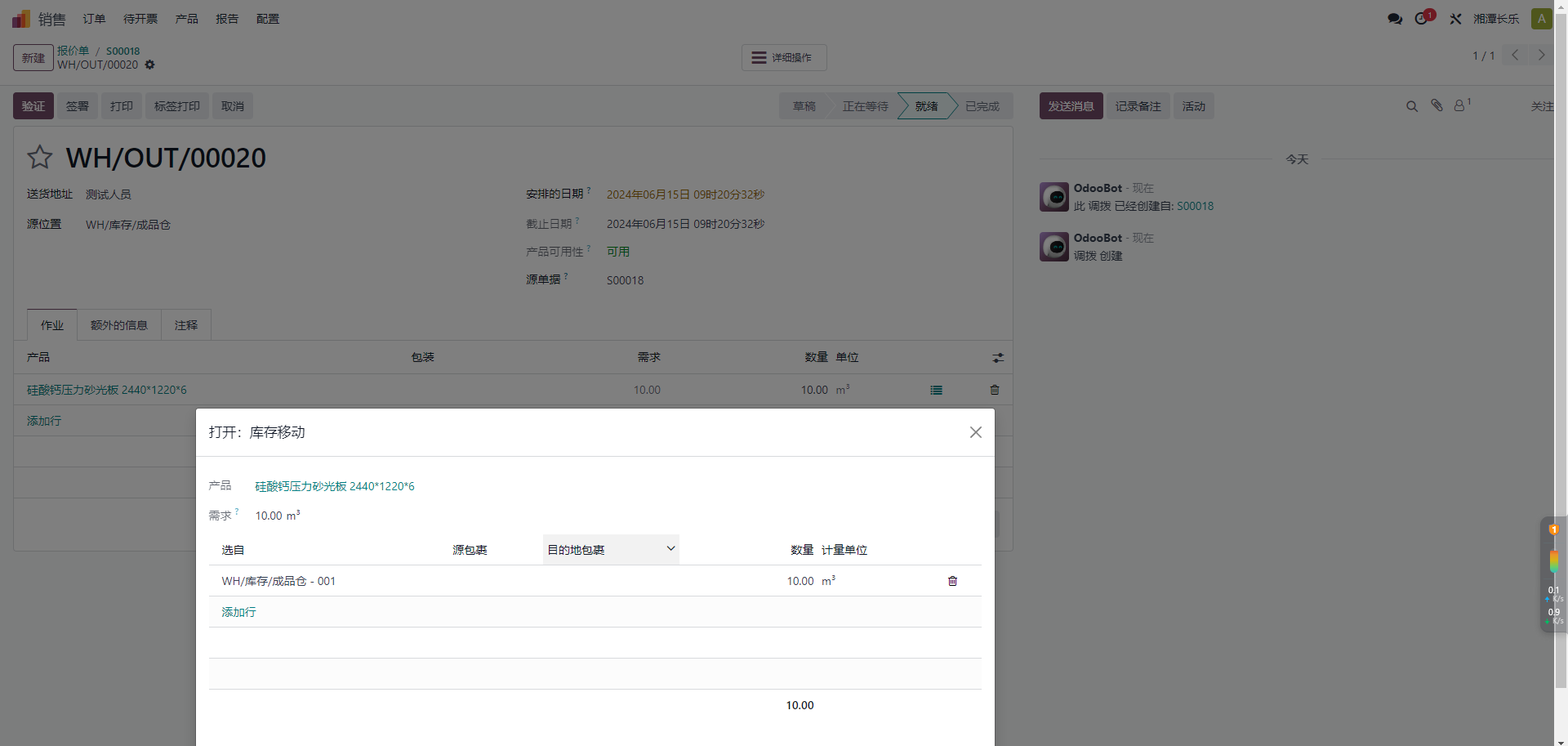Open the 订单 menu
1568x746 pixels.
[x=94, y=19]
